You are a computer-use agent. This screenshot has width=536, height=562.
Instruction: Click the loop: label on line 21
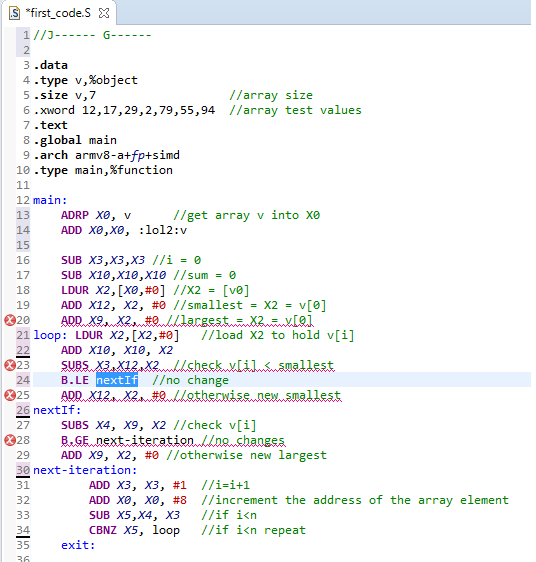click(50, 335)
